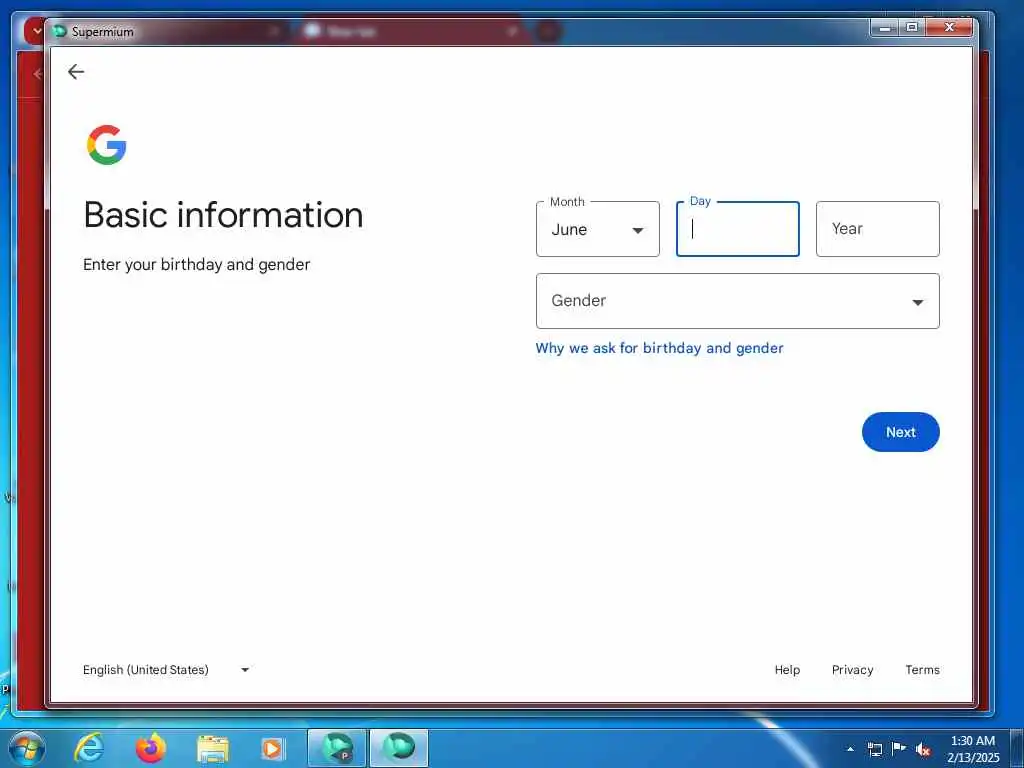Viewport: 1024px width, 768px height.
Task: Click the network tray icon
Action: click(874, 750)
